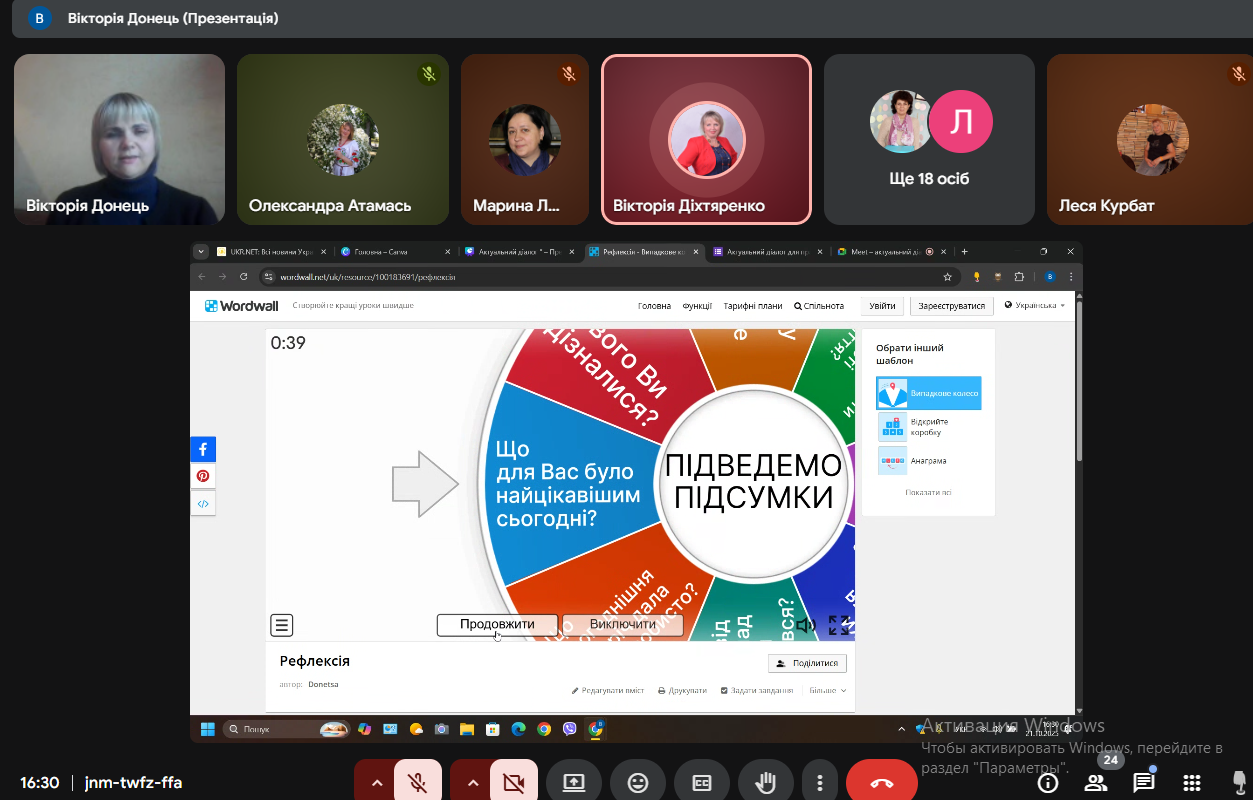Open the three-dot more options menu

click(819, 783)
